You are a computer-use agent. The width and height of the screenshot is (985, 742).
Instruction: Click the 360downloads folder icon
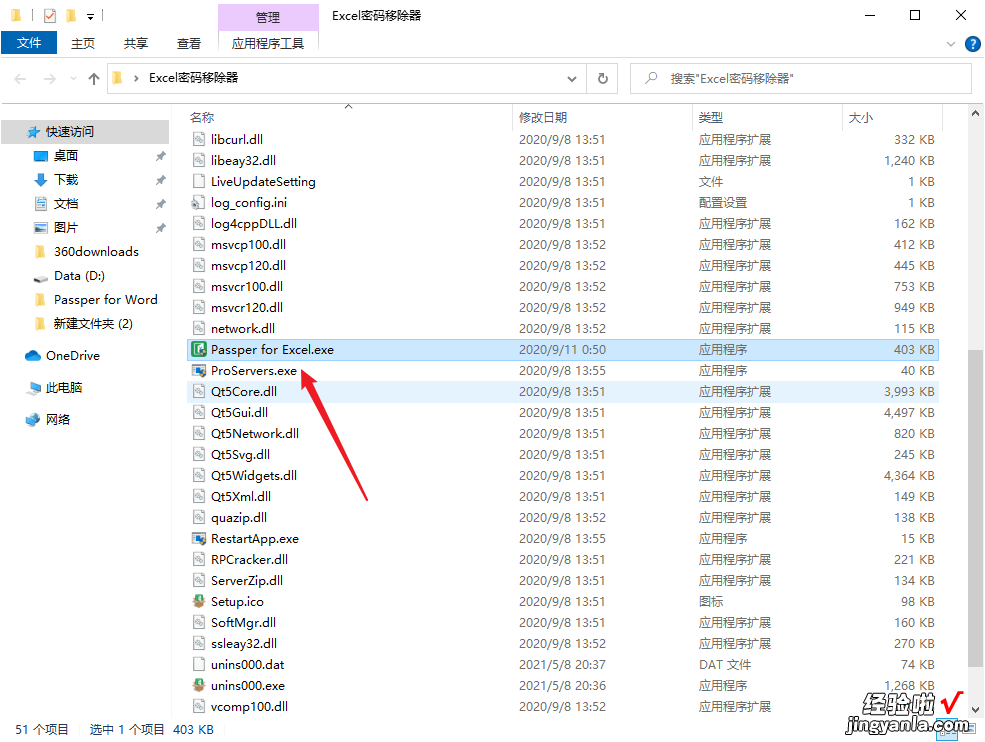pos(41,252)
